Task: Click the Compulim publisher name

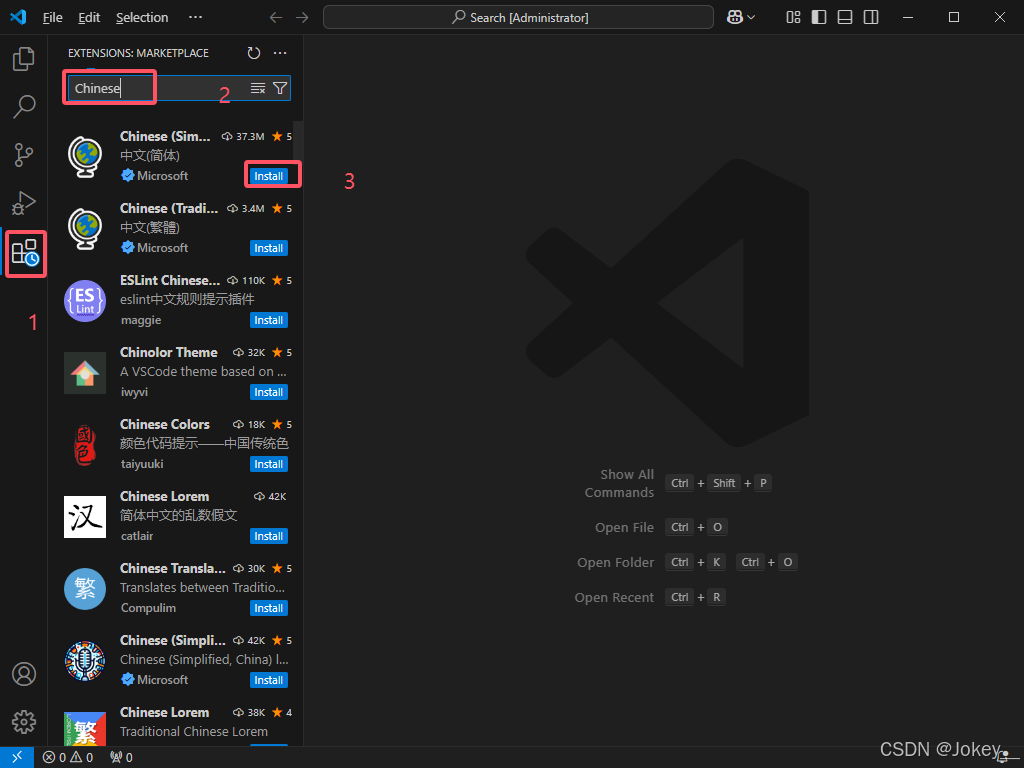Action: (x=148, y=608)
